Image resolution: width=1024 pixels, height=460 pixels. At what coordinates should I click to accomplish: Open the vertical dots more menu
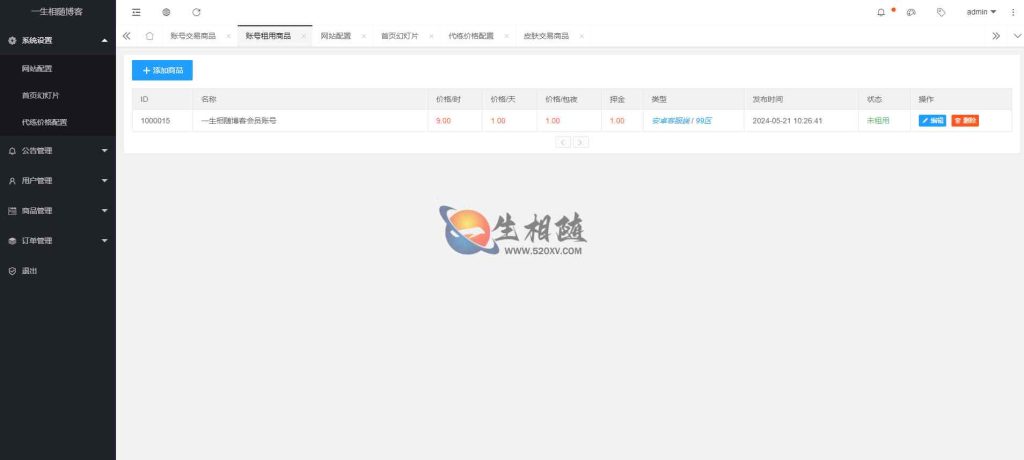pos(1013,12)
